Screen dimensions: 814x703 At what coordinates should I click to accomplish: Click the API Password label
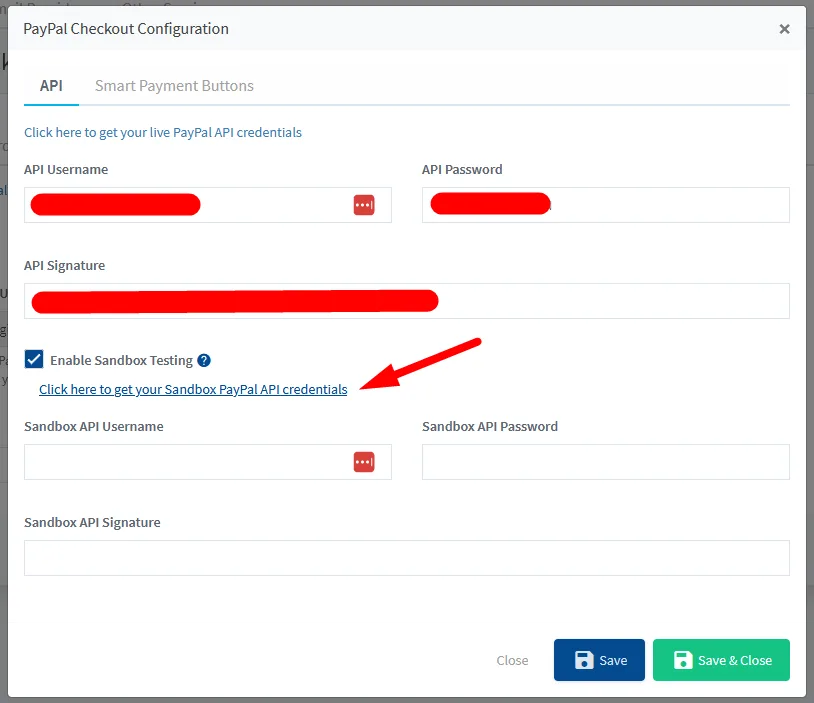tap(462, 170)
